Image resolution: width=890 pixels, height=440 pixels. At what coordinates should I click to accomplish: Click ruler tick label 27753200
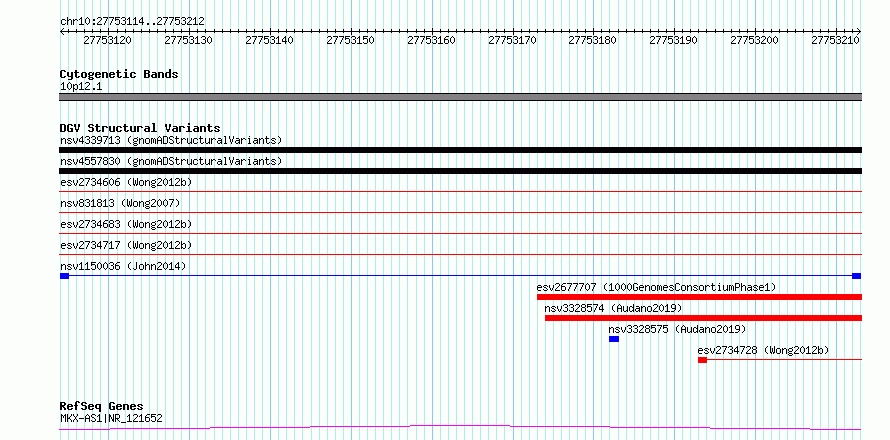(x=755, y=40)
